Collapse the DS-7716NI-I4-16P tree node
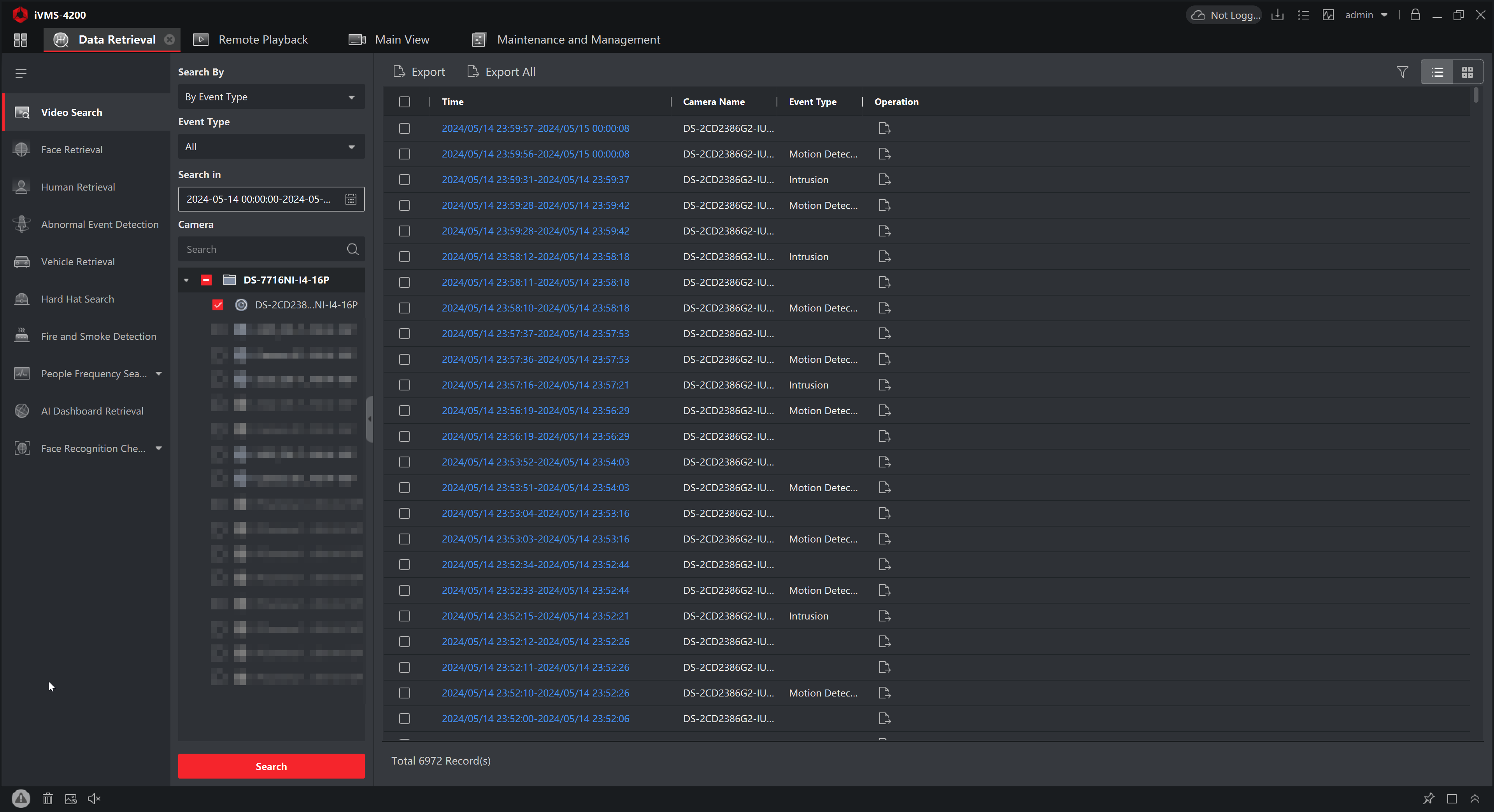The width and height of the screenshot is (1494, 812). click(x=186, y=280)
